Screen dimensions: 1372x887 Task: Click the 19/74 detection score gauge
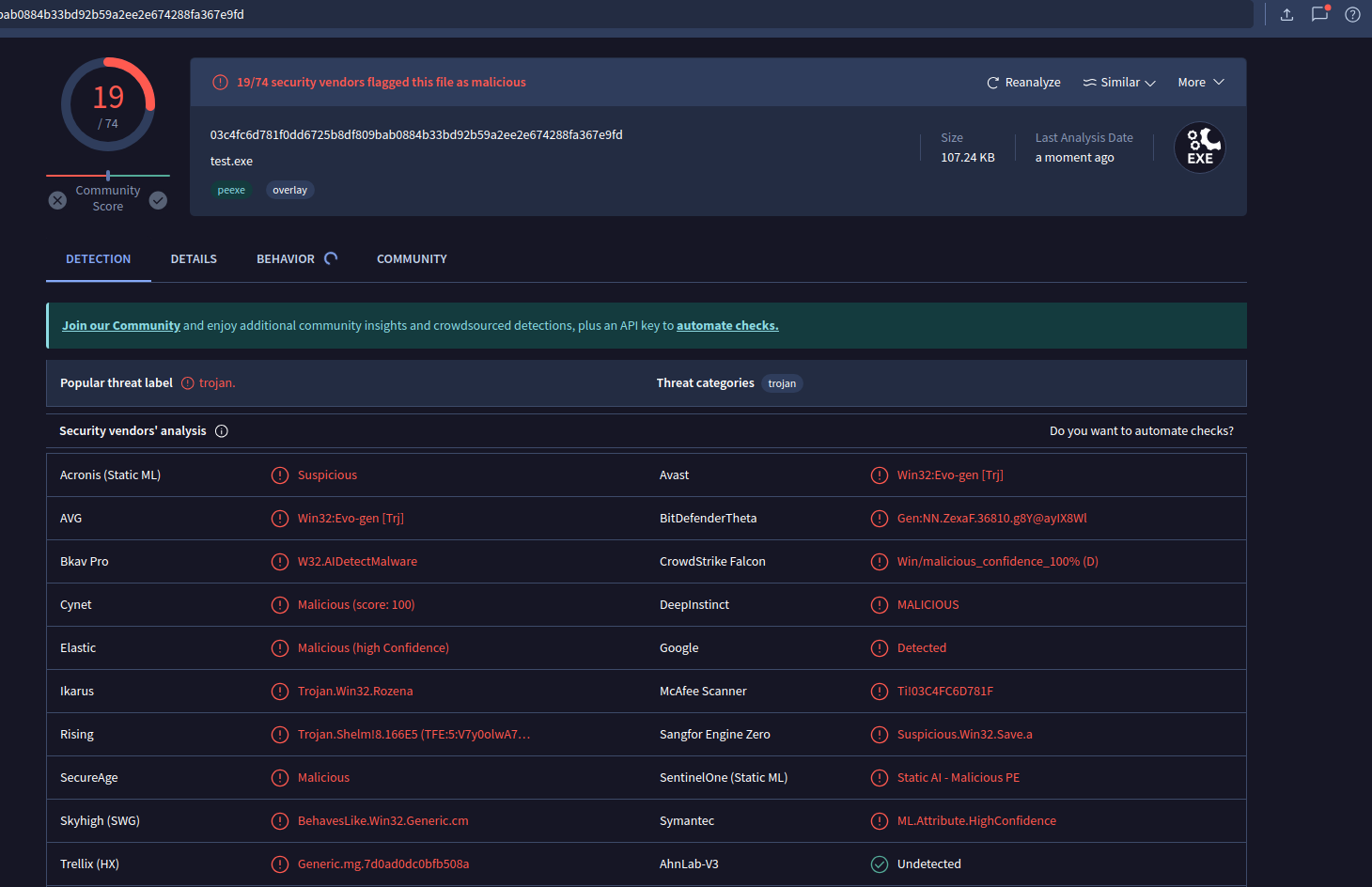108,104
